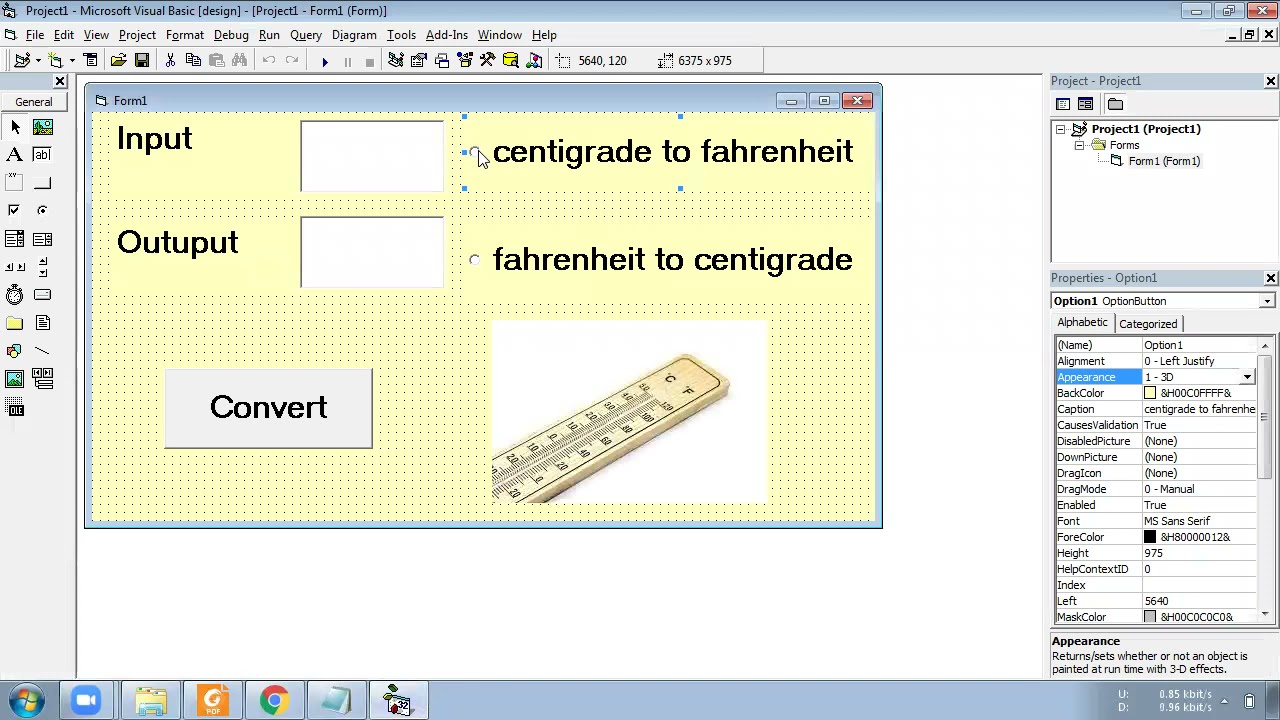Viewport: 1280px width, 720px height.
Task: Select the PictureBox control in the toolbox
Action: click(x=42, y=127)
